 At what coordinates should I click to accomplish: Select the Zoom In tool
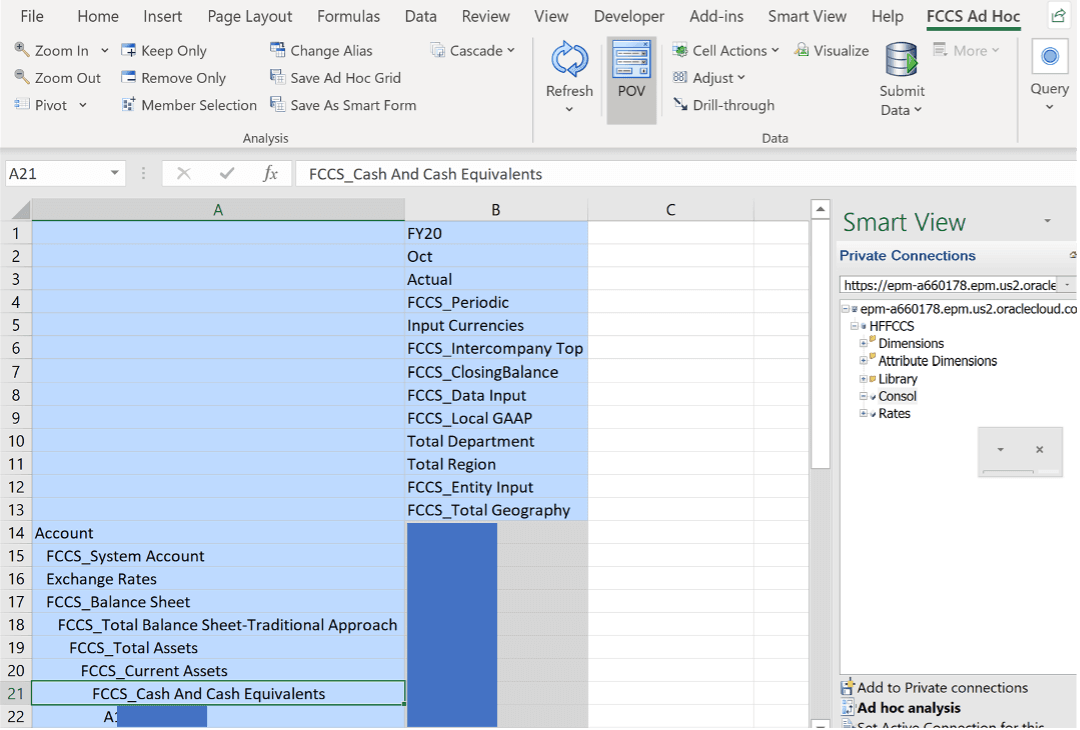point(59,49)
